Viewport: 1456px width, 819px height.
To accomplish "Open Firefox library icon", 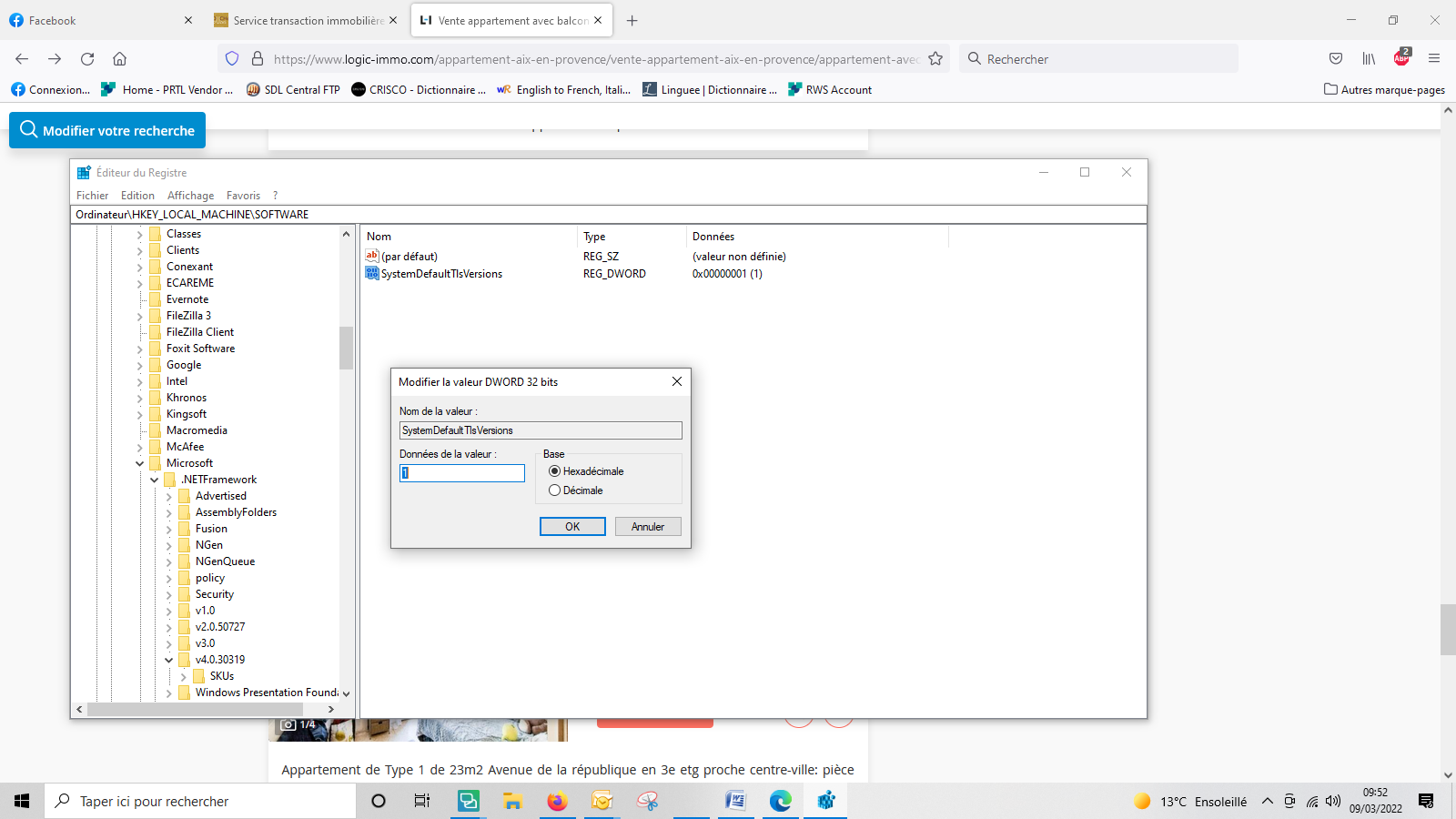I will tap(1369, 59).
